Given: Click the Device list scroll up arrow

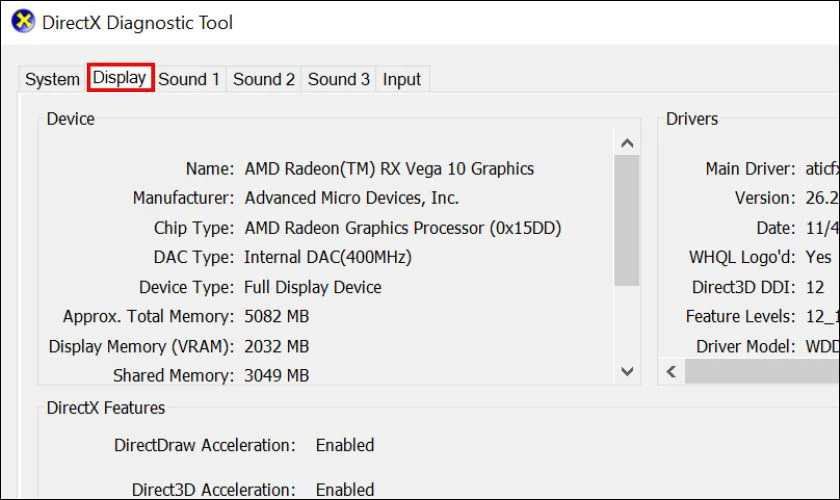Looking at the screenshot, I should pyautogui.click(x=627, y=143).
